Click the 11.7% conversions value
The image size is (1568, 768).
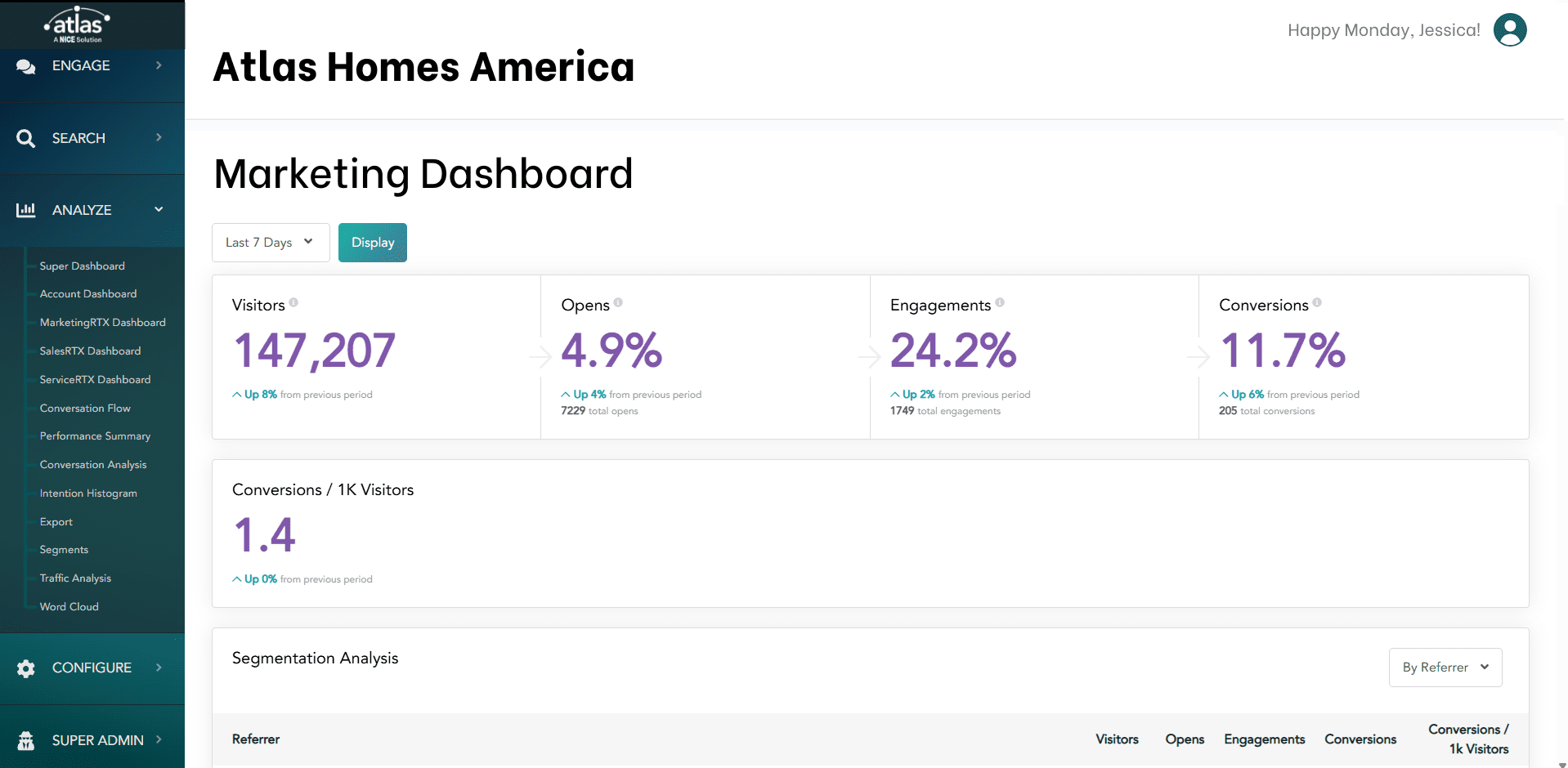pyautogui.click(x=1283, y=351)
